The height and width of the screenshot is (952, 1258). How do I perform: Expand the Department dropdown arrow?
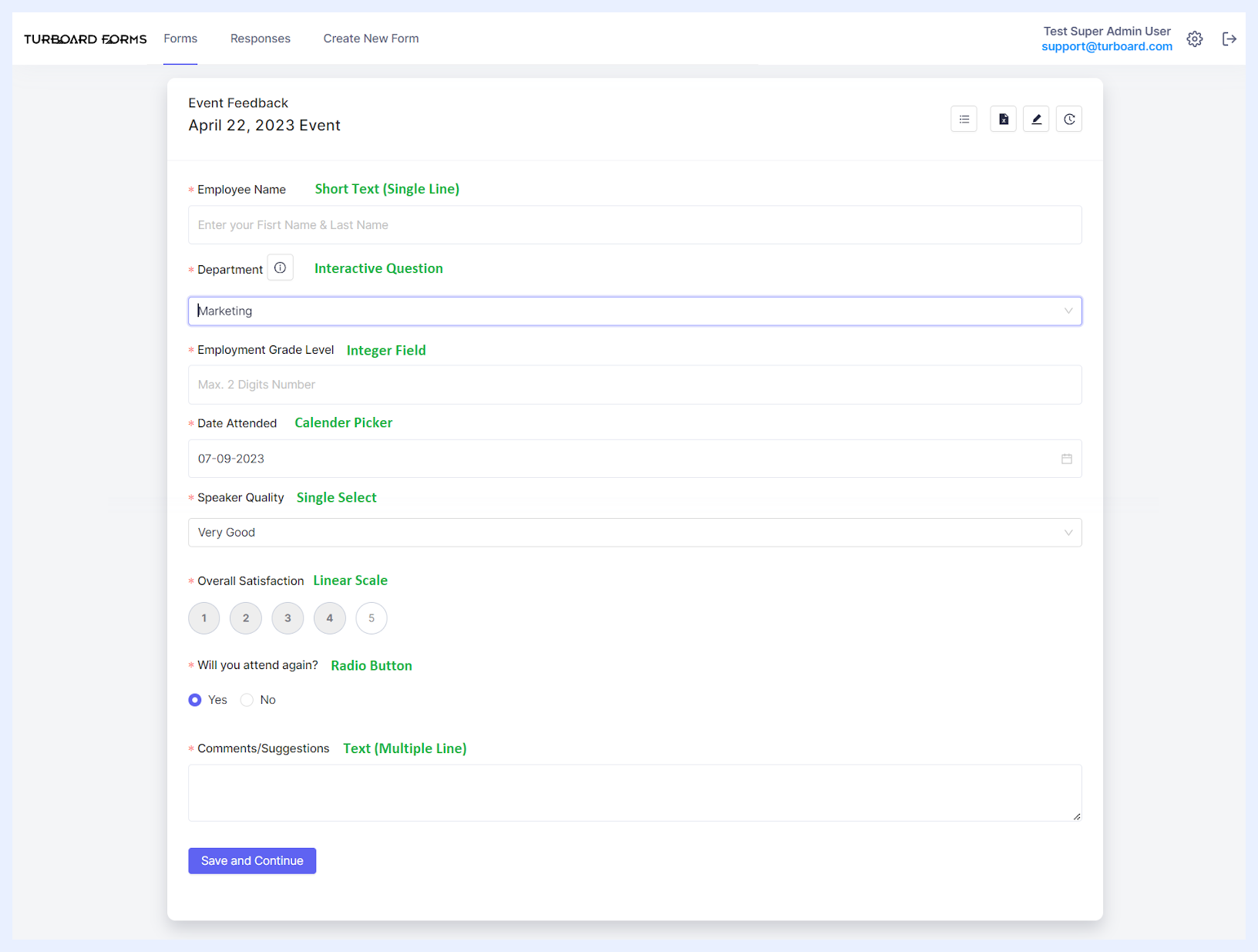1068,311
